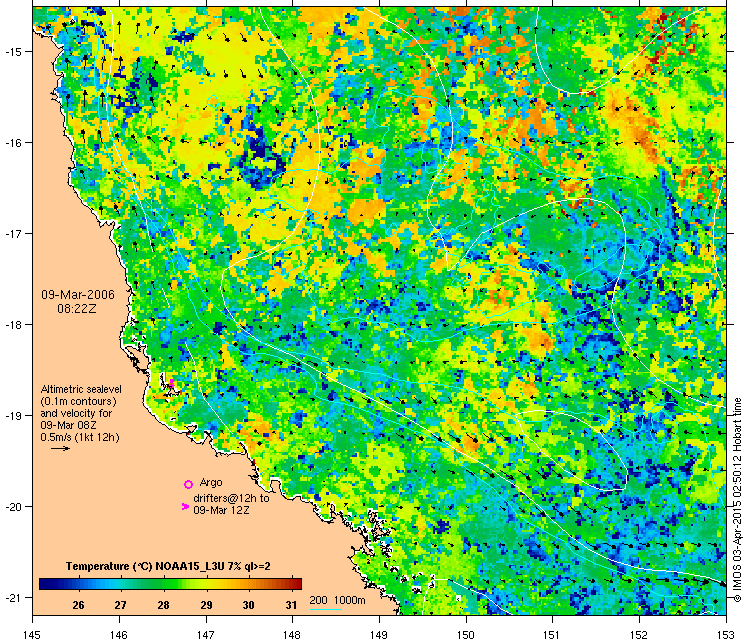Click the latitude axis label -21
The image size is (750, 640).
coord(13,597)
